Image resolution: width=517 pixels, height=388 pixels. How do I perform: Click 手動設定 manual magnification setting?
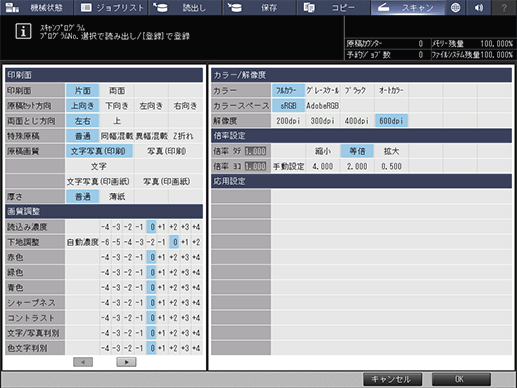(x=288, y=166)
